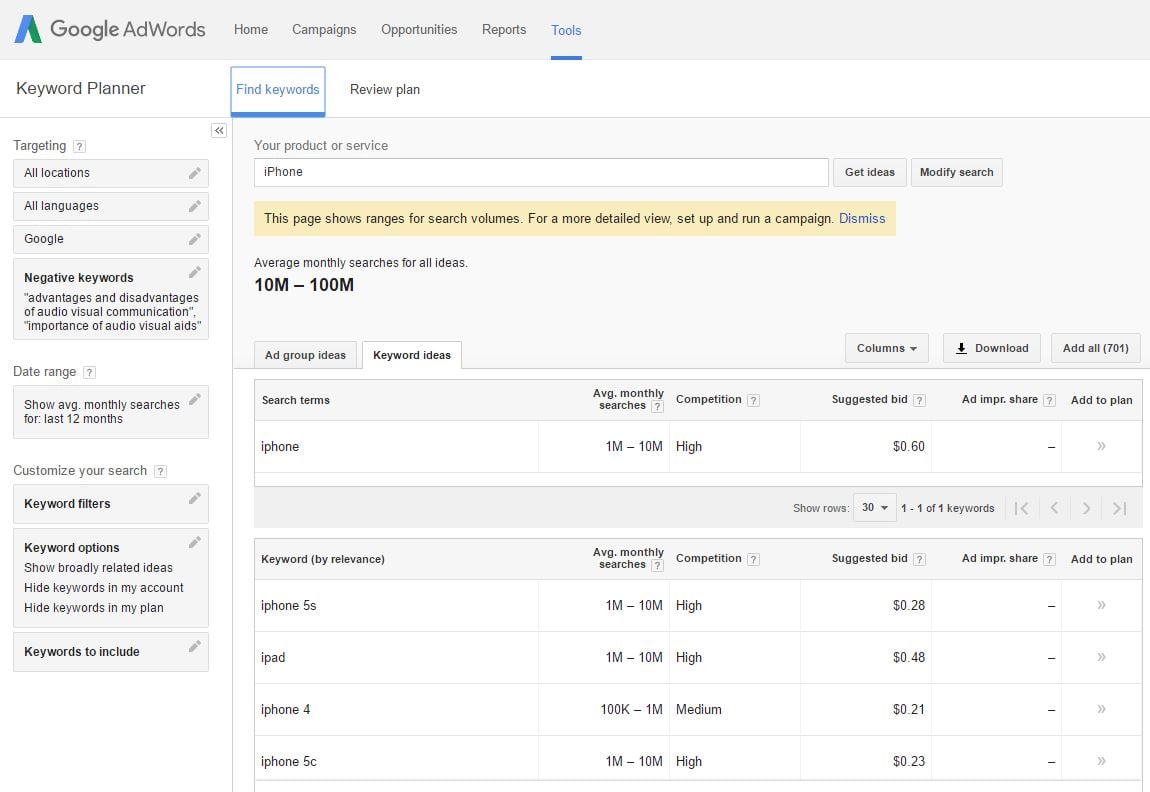1150x792 pixels.
Task: Open help for the Competition column header
Action: point(751,398)
